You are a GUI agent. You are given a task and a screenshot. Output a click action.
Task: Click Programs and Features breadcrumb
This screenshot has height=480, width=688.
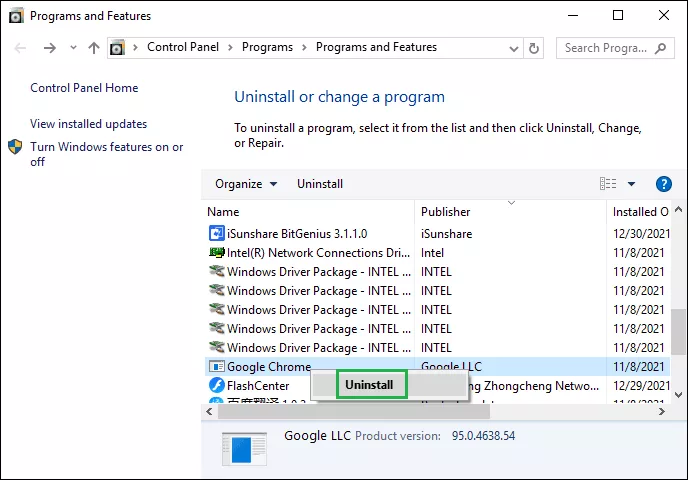pos(376,47)
